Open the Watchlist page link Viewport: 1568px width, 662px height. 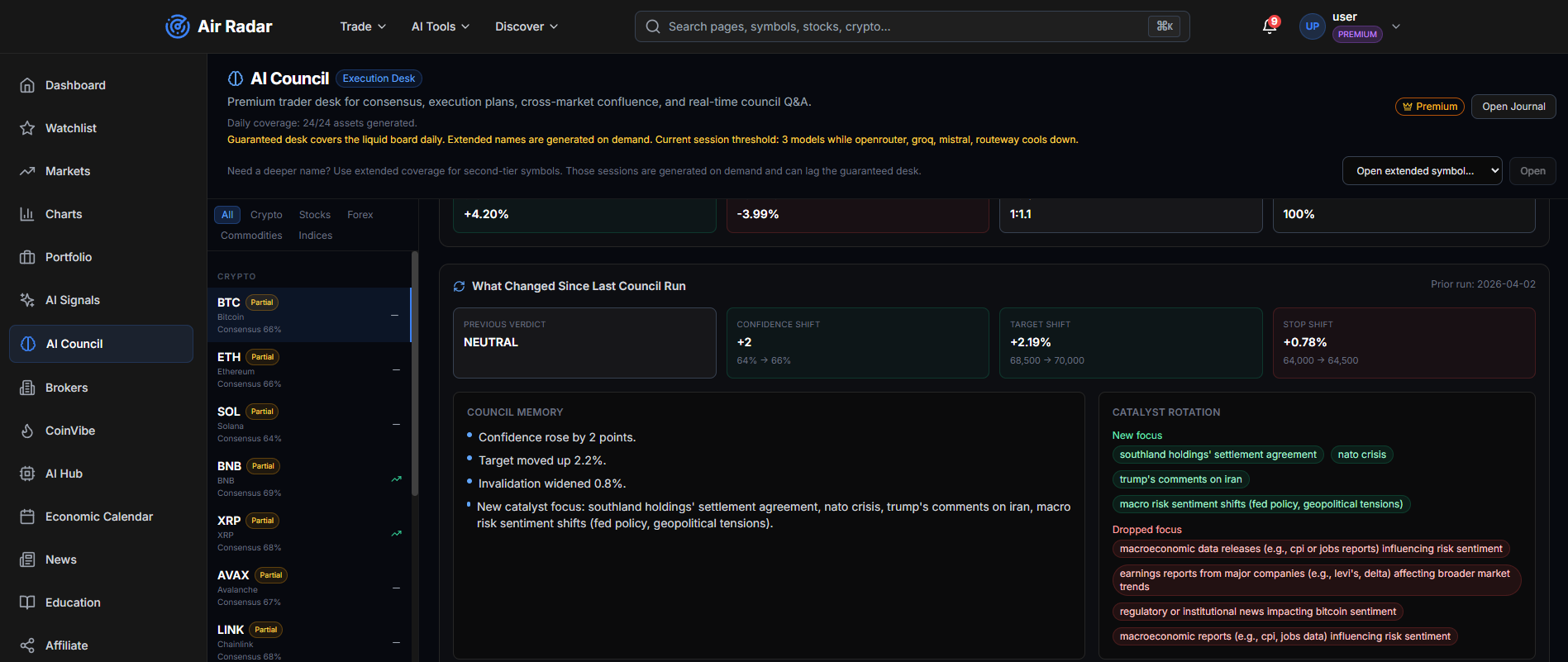tap(71, 128)
